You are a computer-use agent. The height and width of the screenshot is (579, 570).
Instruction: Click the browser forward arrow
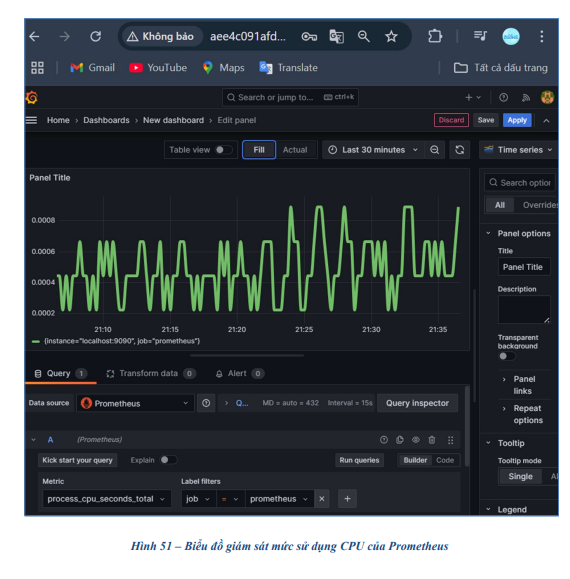tap(65, 36)
